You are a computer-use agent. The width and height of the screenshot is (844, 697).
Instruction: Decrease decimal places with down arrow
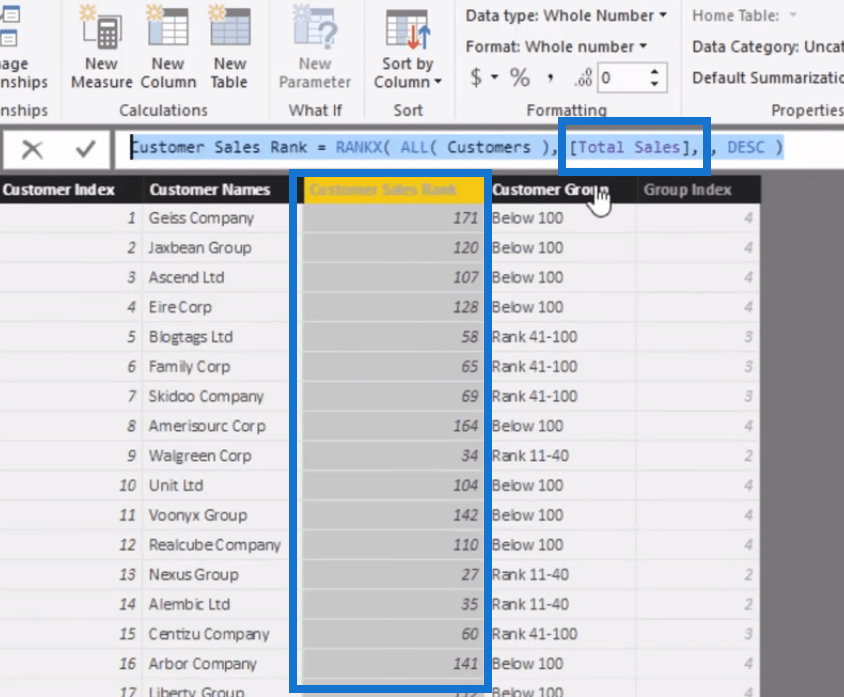654,84
